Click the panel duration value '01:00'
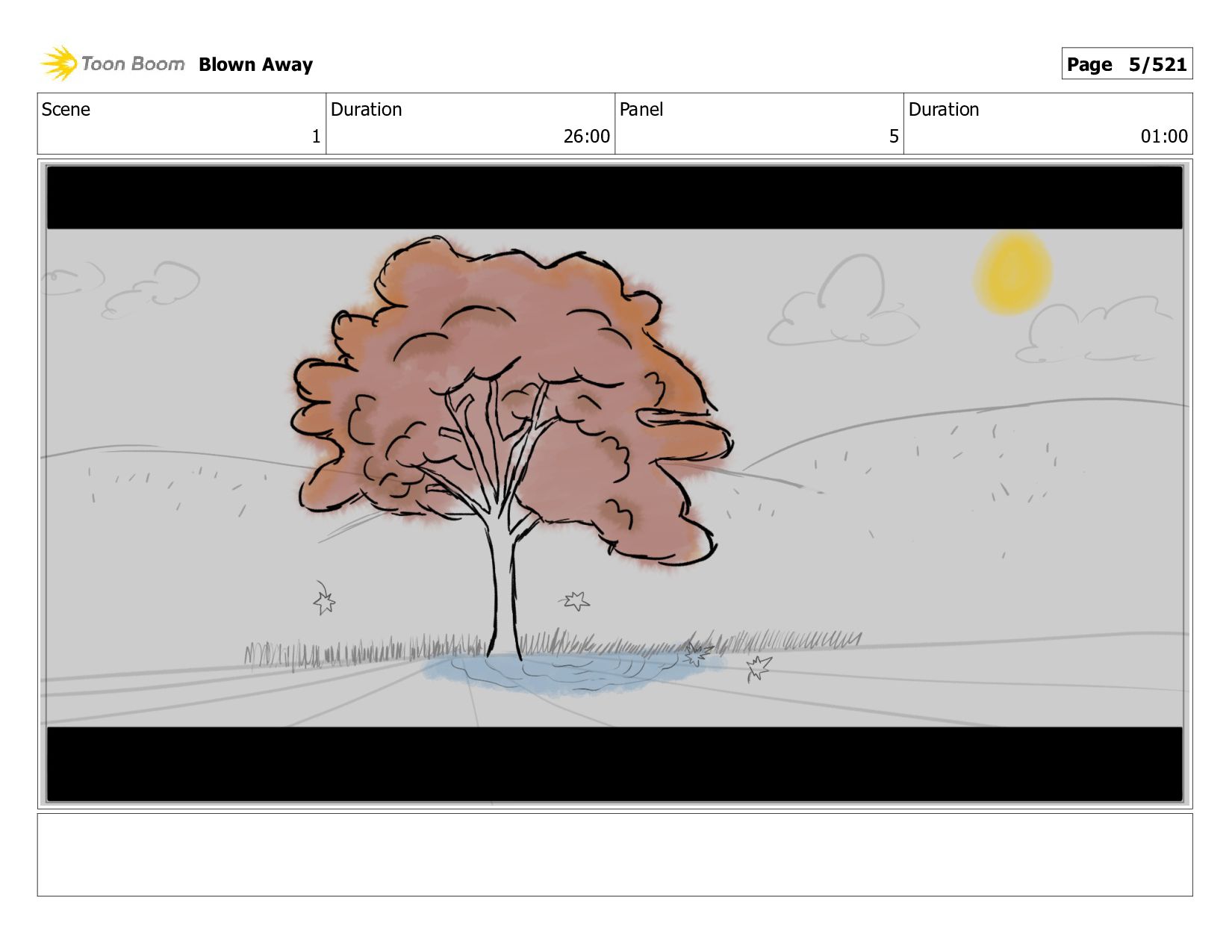 (x=1164, y=137)
